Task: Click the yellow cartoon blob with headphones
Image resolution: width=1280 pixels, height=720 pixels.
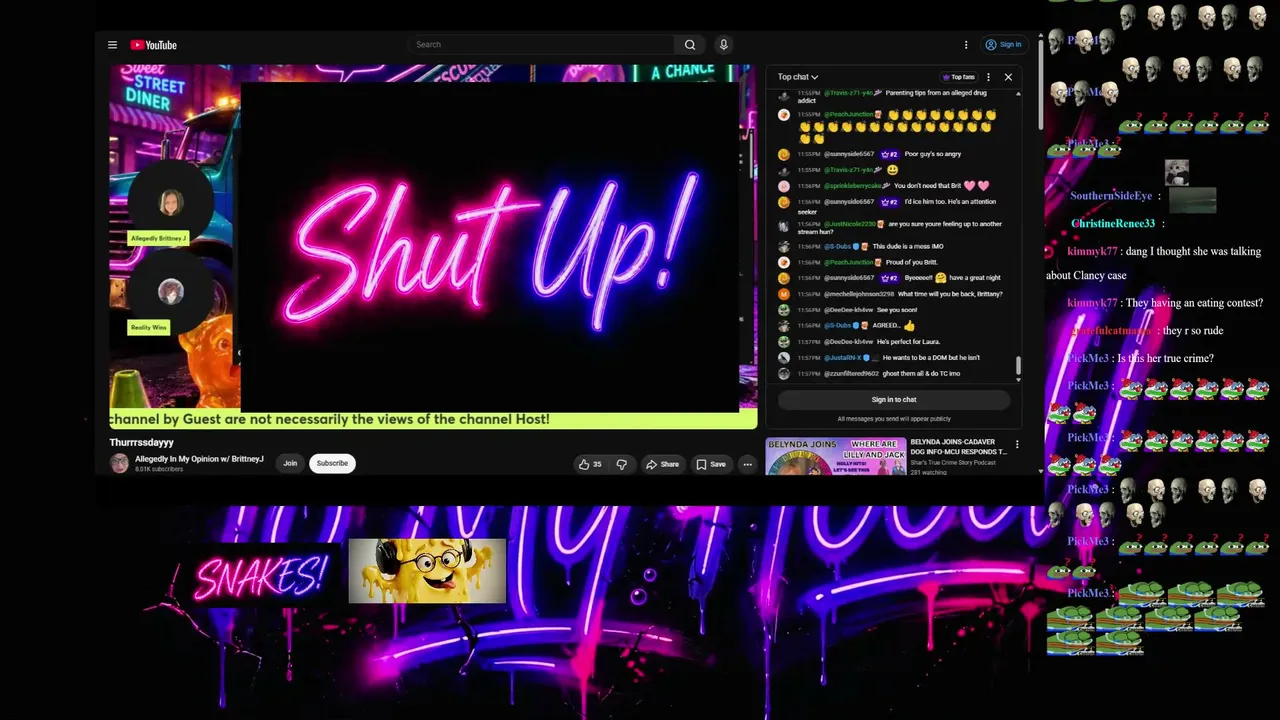Action: point(427,571)
